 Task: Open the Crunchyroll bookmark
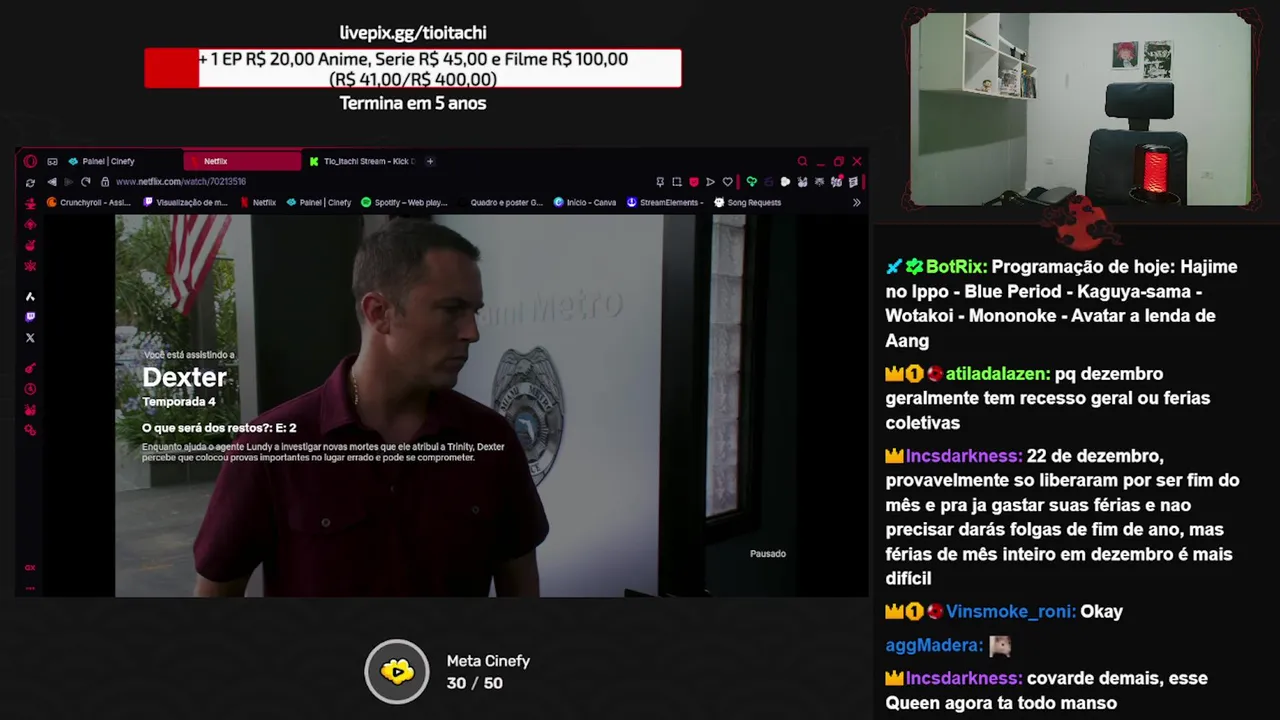tap(89, 203)
